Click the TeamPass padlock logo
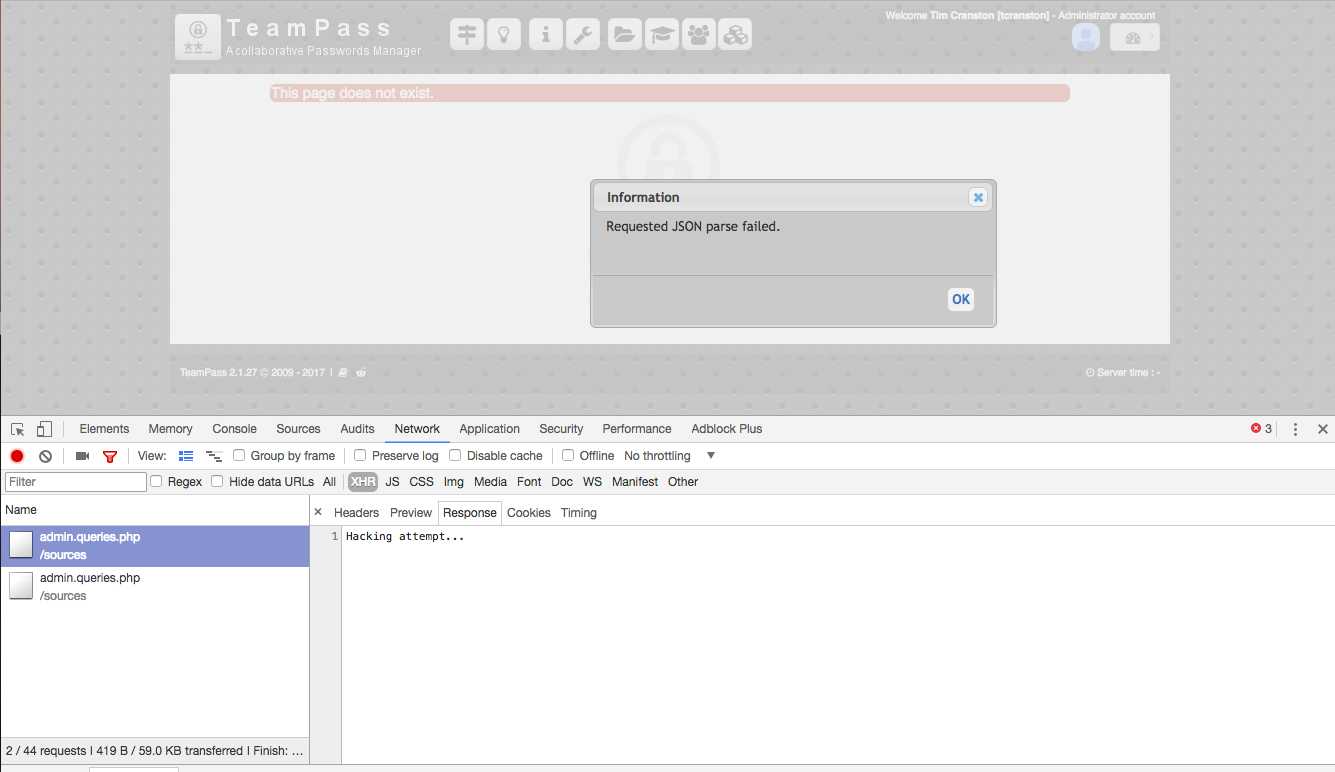1335x772 pixels. tap(198, 37)
